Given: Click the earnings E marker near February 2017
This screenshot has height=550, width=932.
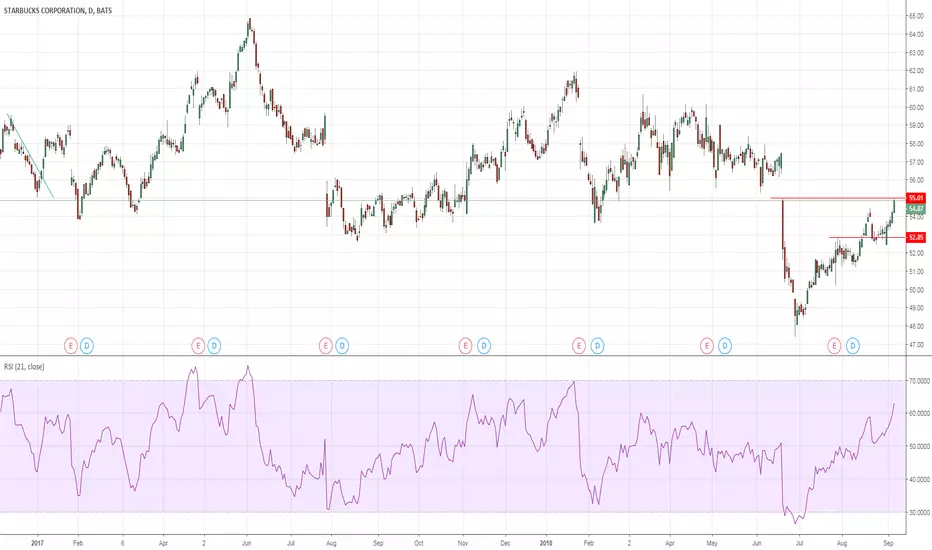Looking at the screenshot, I should pos(71,345).
